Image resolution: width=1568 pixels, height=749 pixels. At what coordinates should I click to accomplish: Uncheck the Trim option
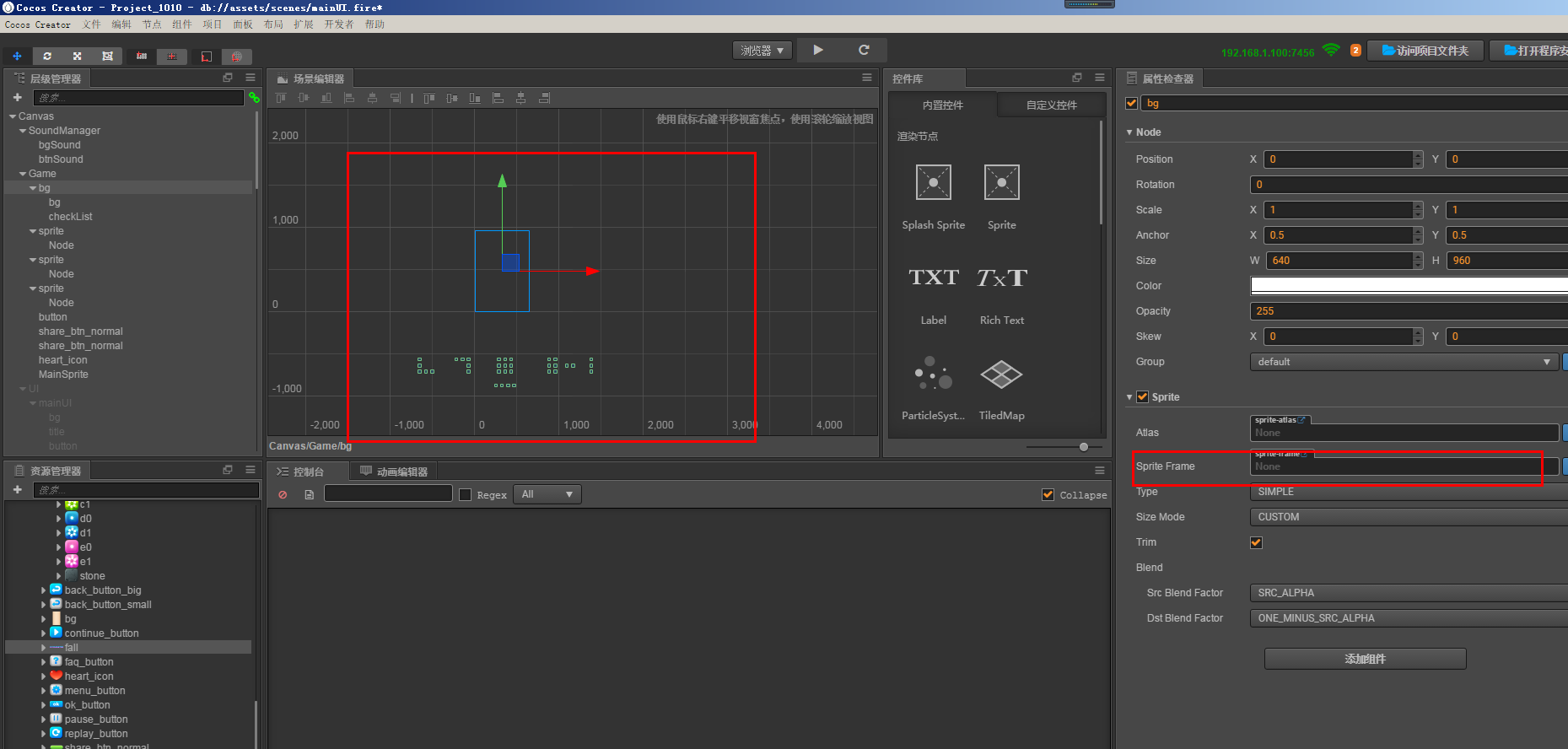(x=1257, y=542)
